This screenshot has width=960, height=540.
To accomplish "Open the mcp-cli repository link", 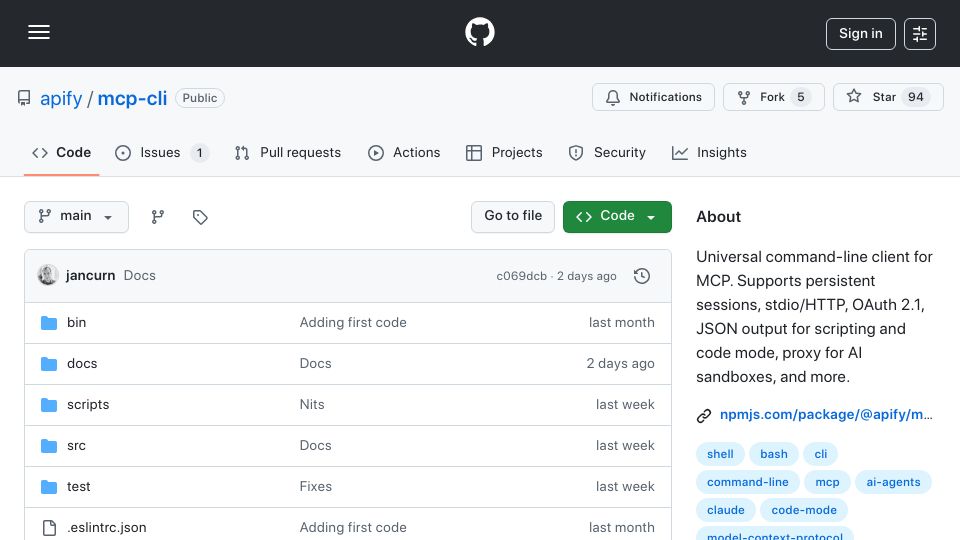I will click(x=132, y=98).
